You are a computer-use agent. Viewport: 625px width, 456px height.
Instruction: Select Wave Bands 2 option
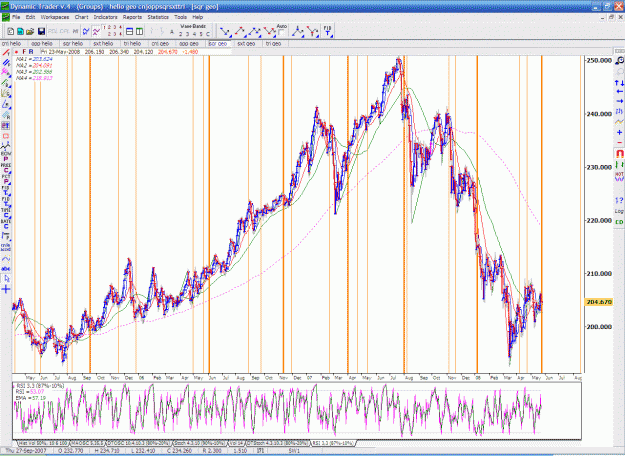(x=181, y=34)
